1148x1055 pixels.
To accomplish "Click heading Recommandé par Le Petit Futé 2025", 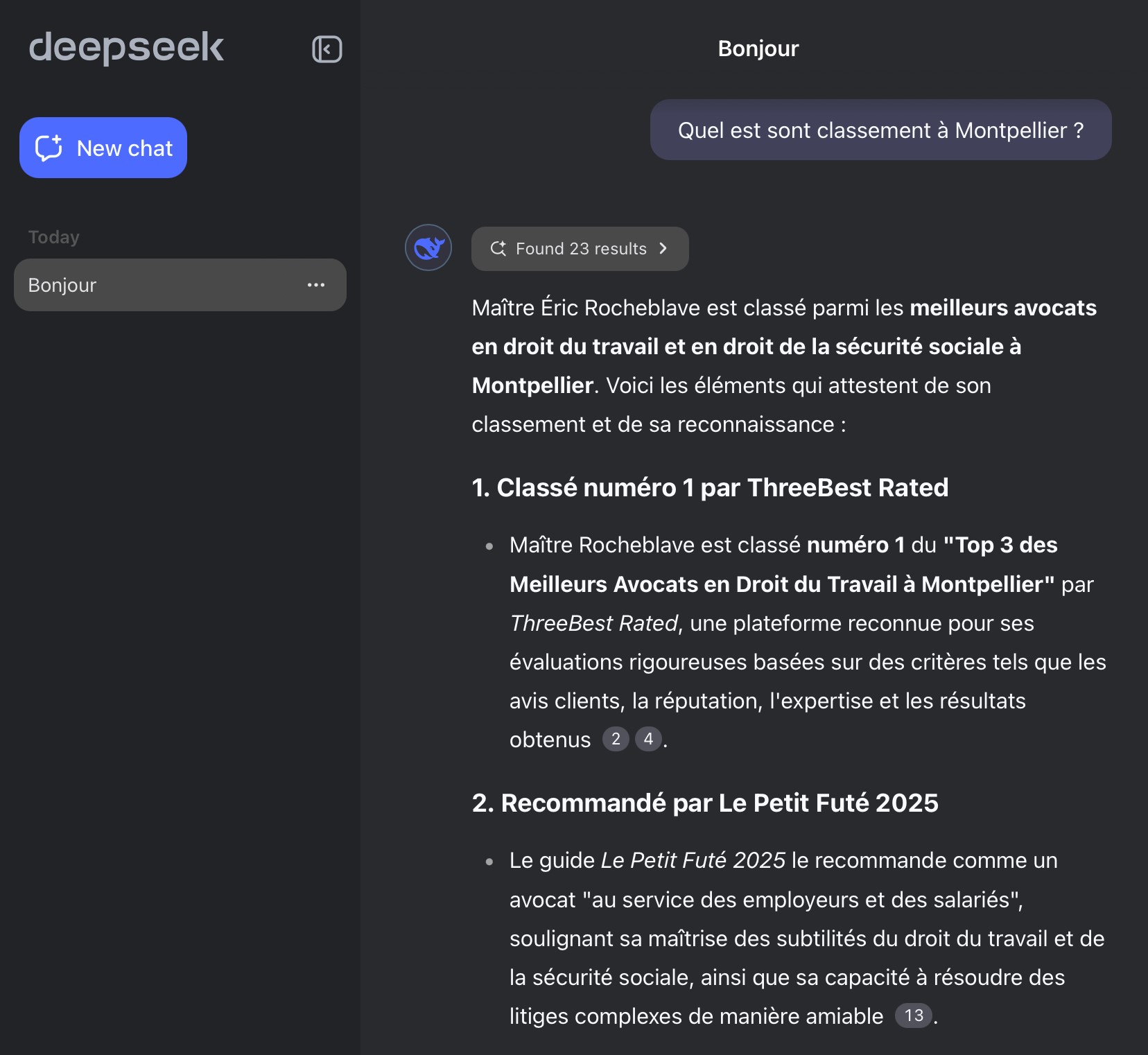I will click(705, 803).
